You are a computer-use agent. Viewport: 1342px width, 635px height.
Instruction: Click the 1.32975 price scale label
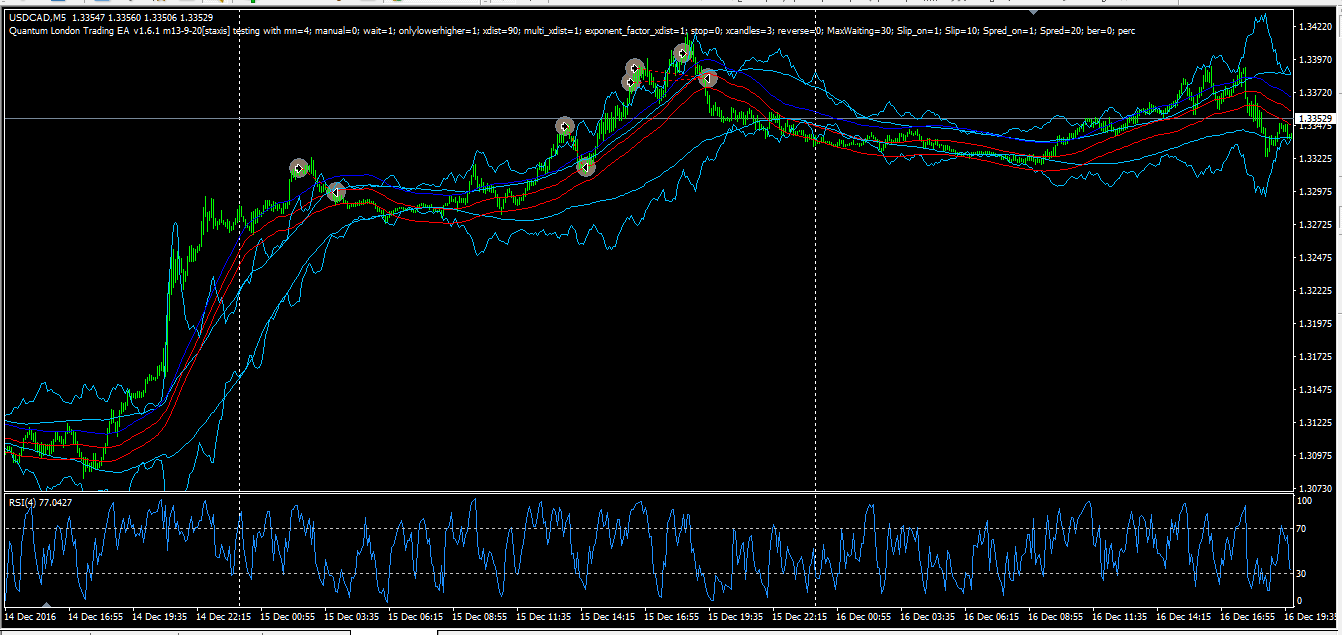pos(1314,192)
